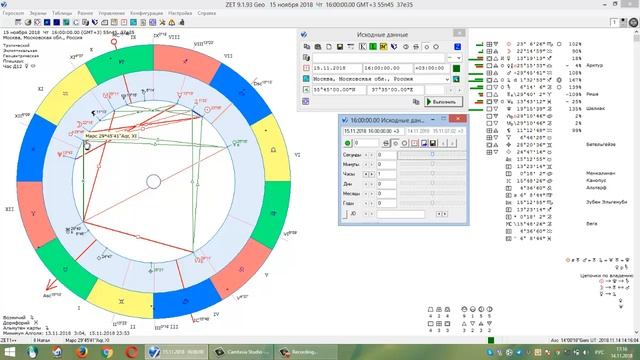The image size is (640, 360).
Task: Click the blue Z icon in Исходные данные
Action: coord(458,47)
